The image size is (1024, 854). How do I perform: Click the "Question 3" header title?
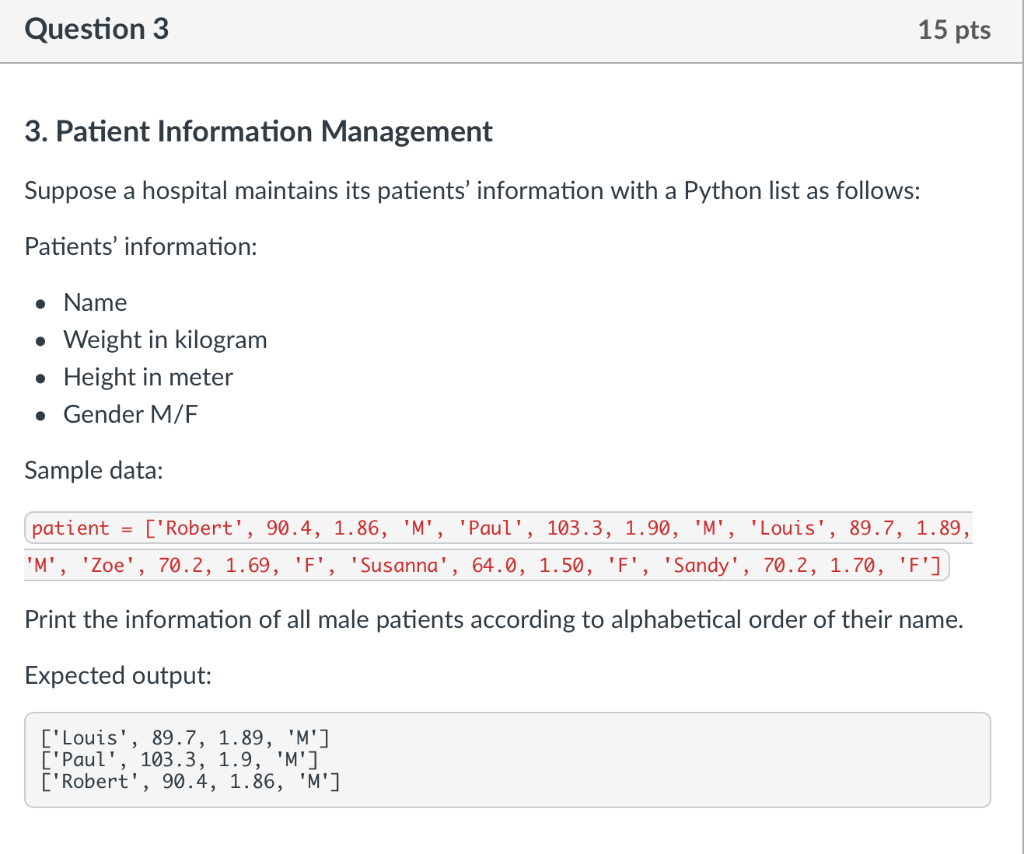coord(96,30)
